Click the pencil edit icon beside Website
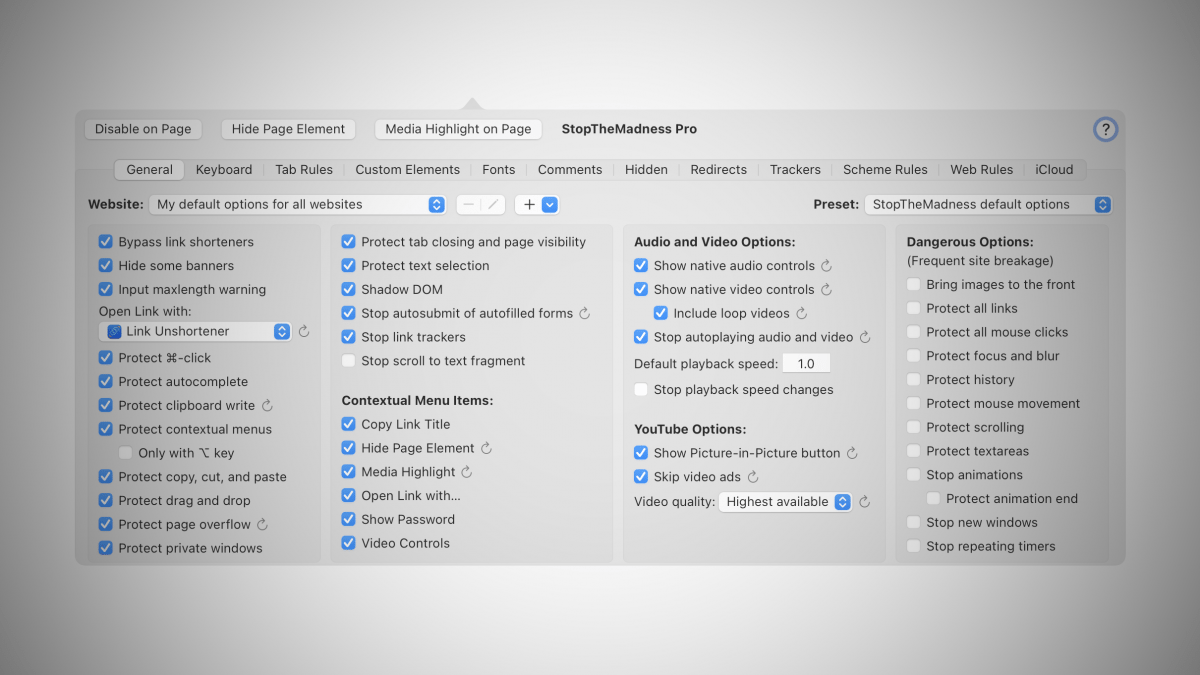 [x=493, y=205]
